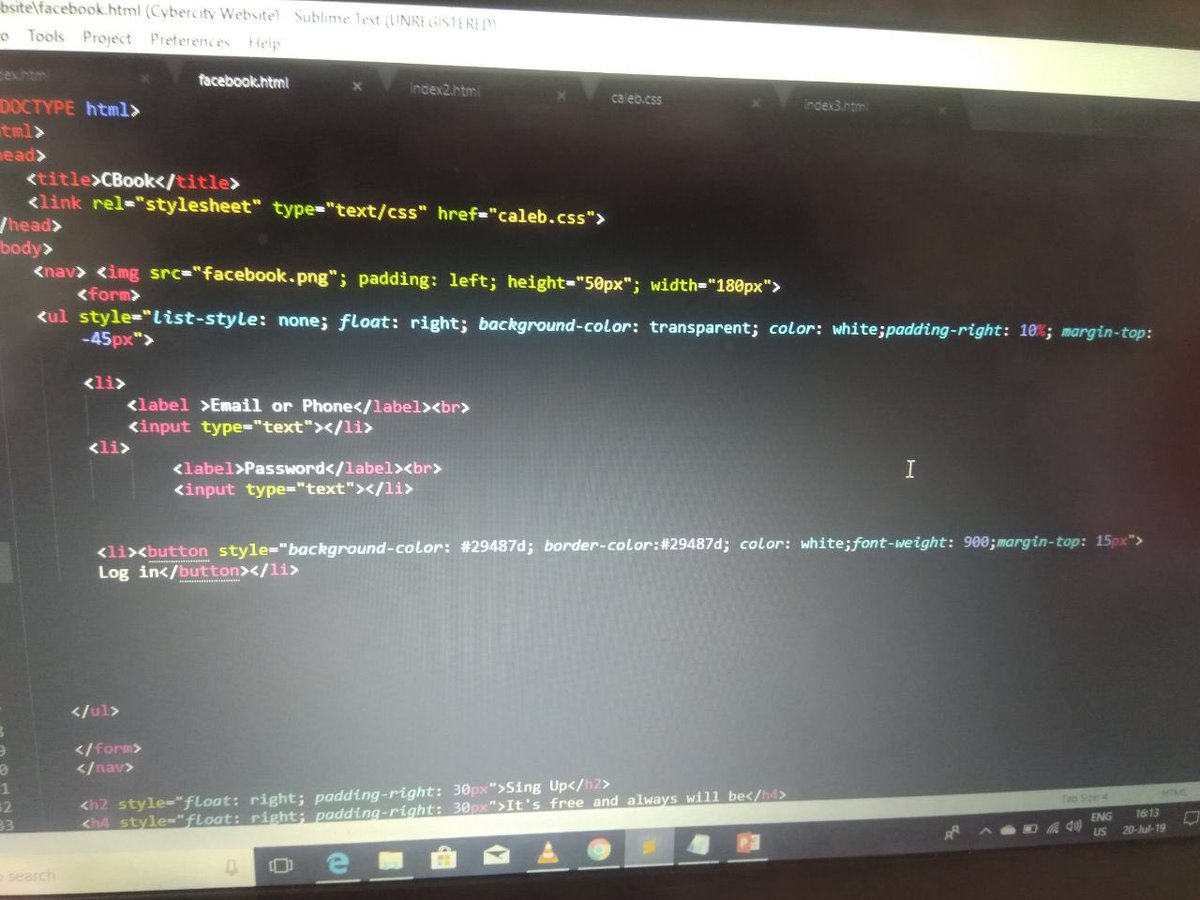Switch to the caleb.css tab
Viewport: 1200px width, 900px height.
click(636, 98)
